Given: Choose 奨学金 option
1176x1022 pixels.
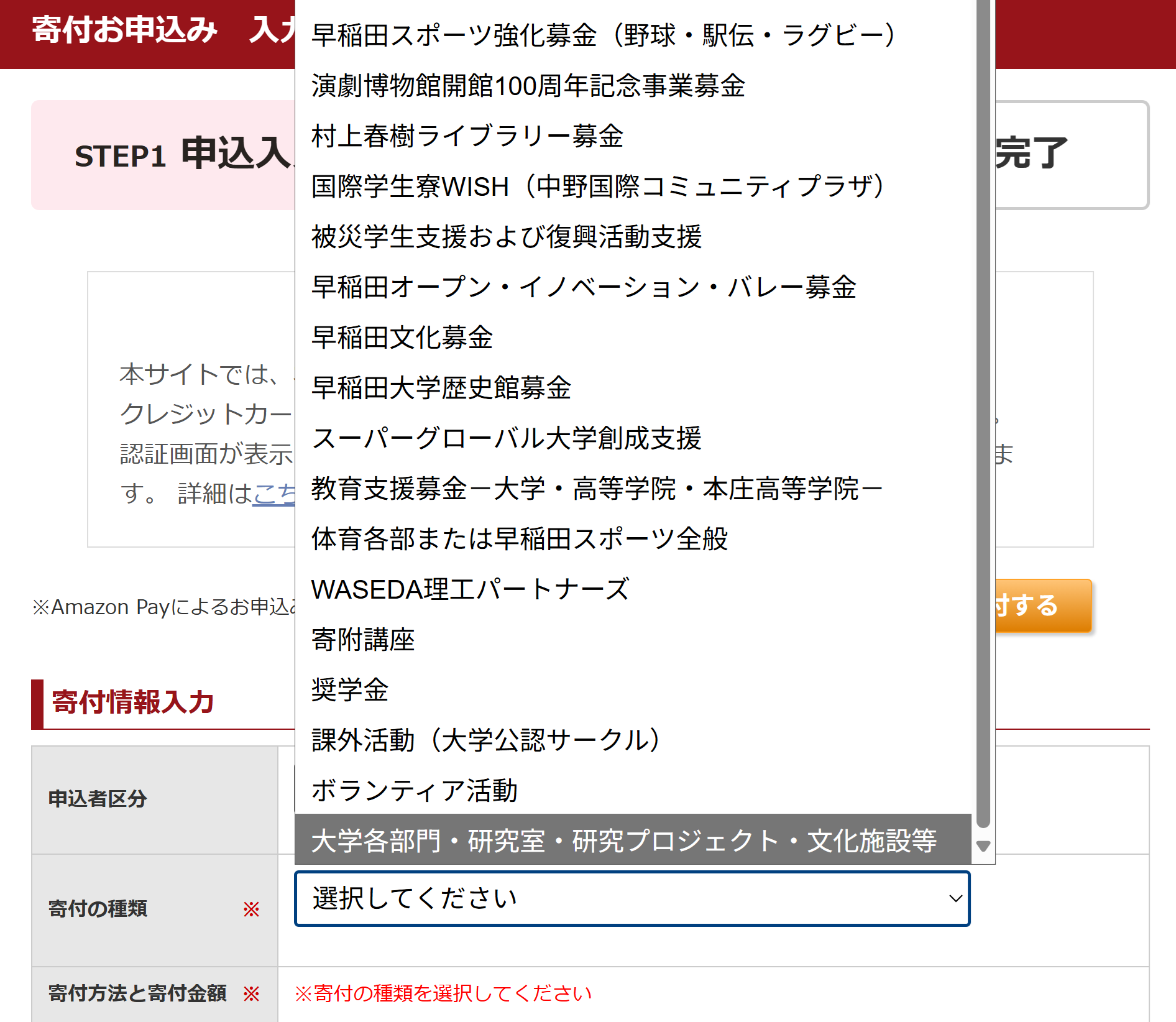Looking at the screenshot, I should click(633, 689).
